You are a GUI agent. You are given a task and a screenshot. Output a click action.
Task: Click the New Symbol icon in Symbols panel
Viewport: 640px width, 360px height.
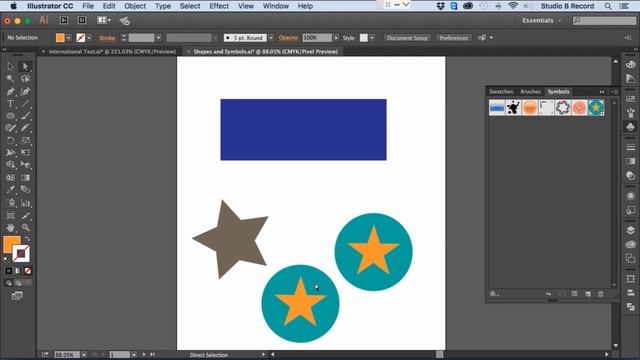click(x=588, y=294)
